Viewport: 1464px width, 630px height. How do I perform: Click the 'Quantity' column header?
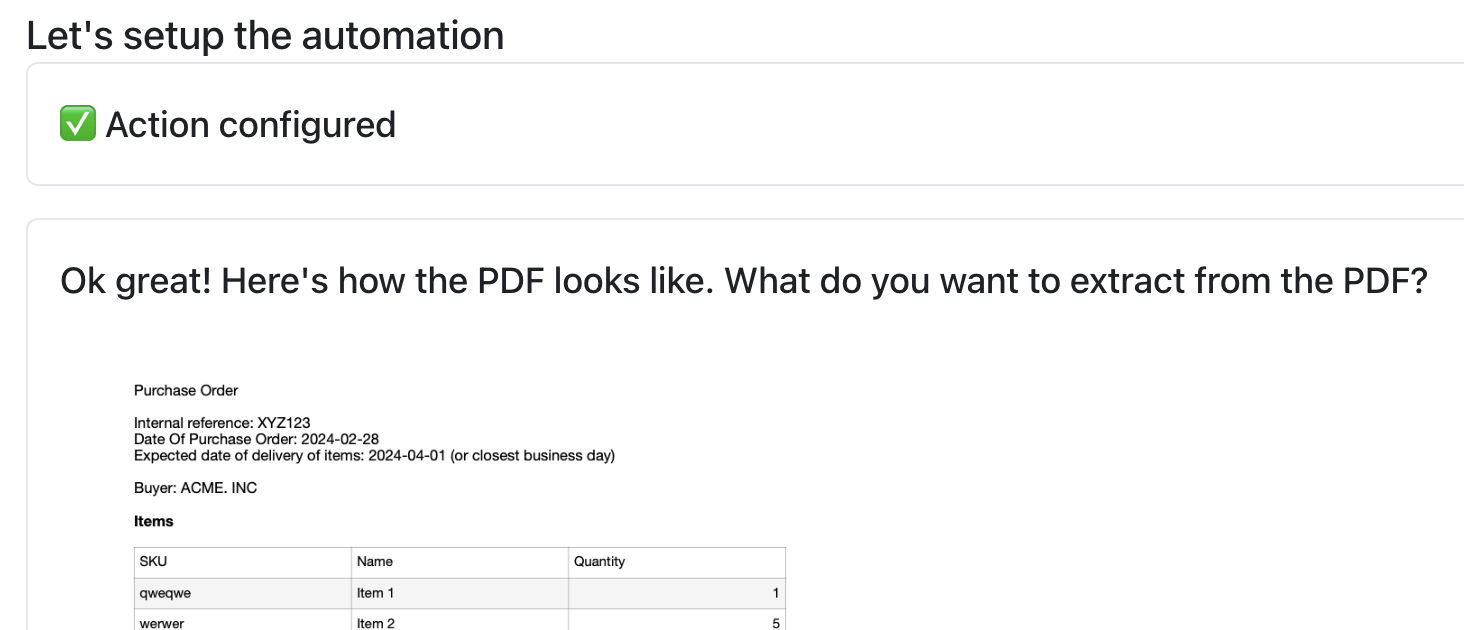point(677,562)
